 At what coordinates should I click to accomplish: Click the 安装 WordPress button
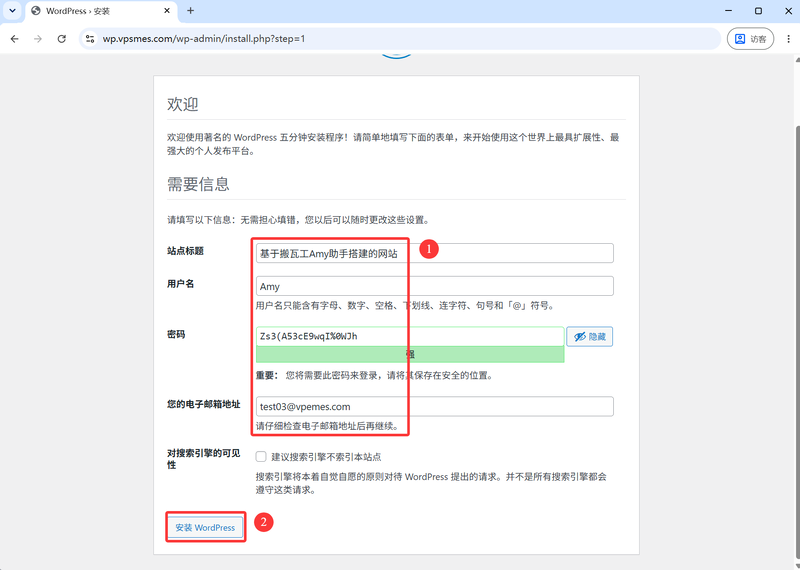point(206,528)
